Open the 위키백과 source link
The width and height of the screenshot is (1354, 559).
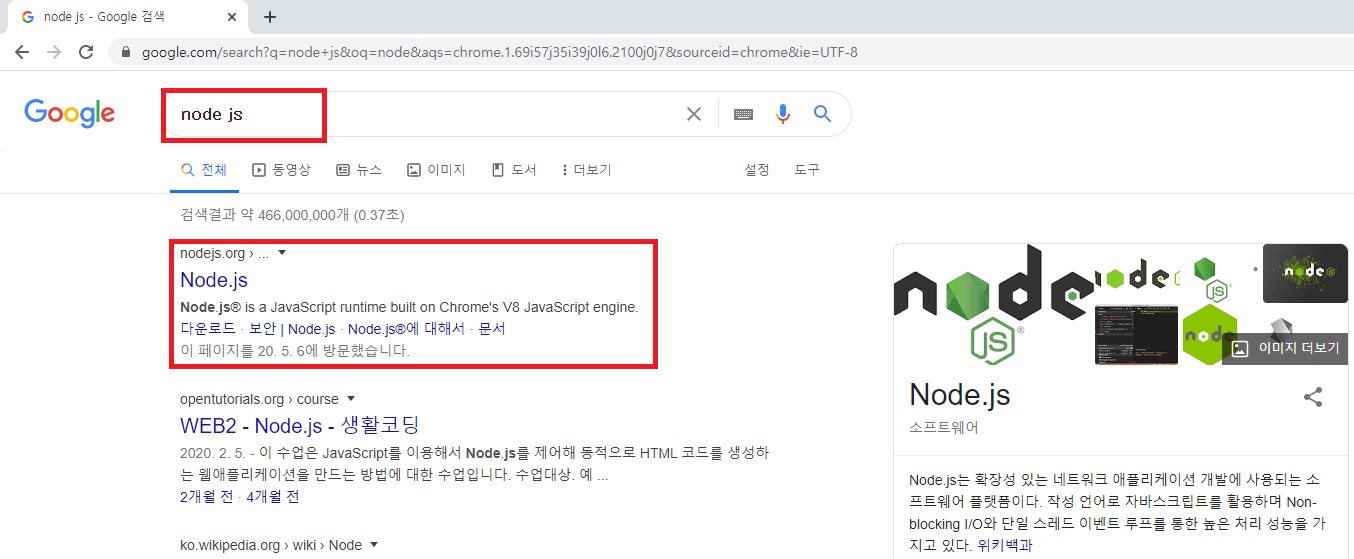coord(1005,546)
